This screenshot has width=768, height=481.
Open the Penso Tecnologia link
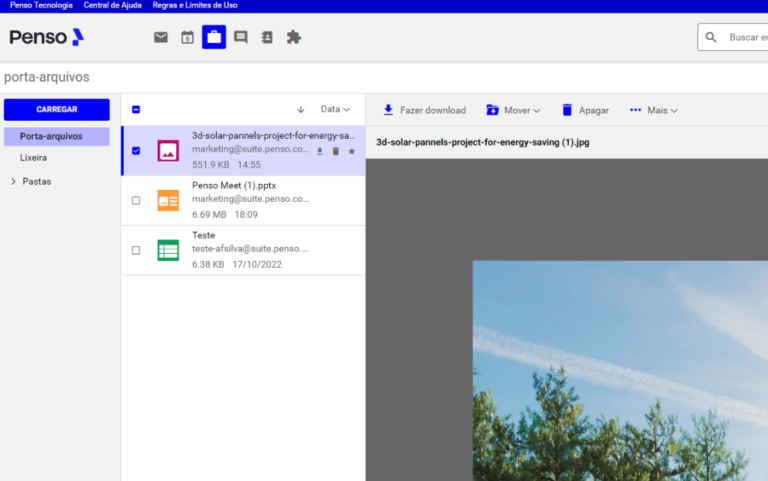tap(41, 5)
